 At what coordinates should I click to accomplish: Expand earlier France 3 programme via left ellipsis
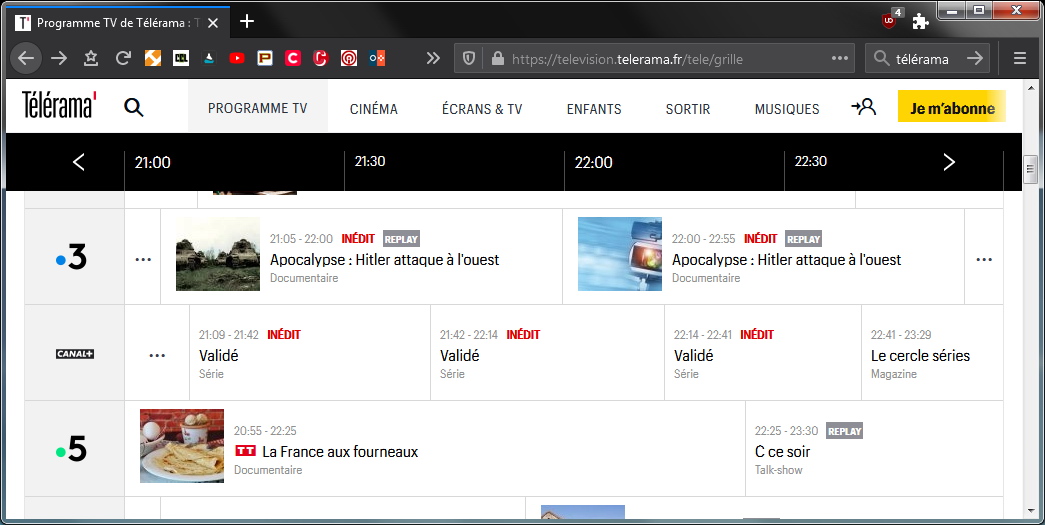pos(143,259)
